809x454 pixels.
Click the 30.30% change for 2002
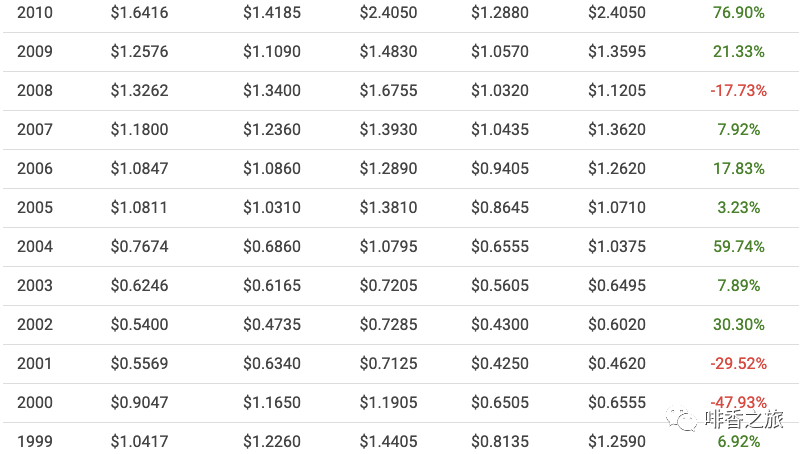(738, 325)
